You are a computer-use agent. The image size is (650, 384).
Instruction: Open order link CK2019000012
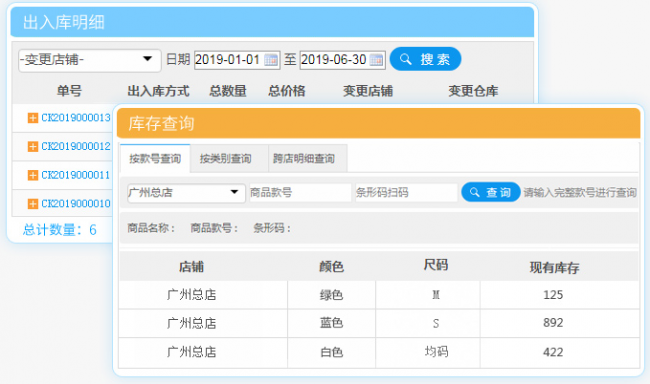pos(76,146)
